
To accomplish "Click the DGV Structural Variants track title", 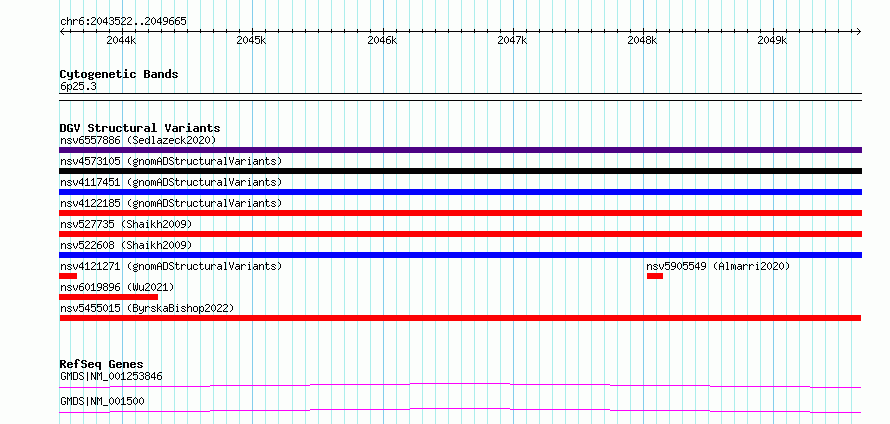I will 140,128.
